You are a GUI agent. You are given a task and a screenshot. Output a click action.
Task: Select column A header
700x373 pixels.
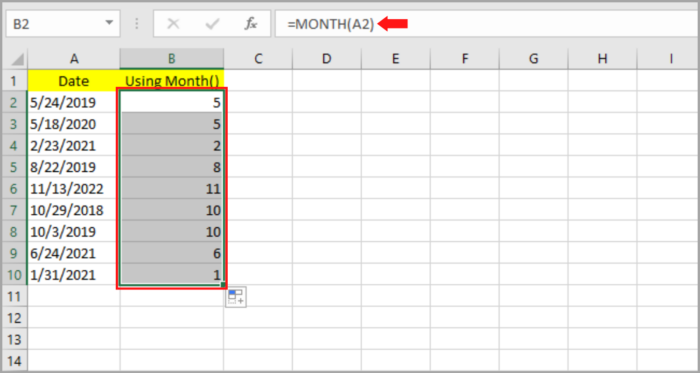(74, 59)
